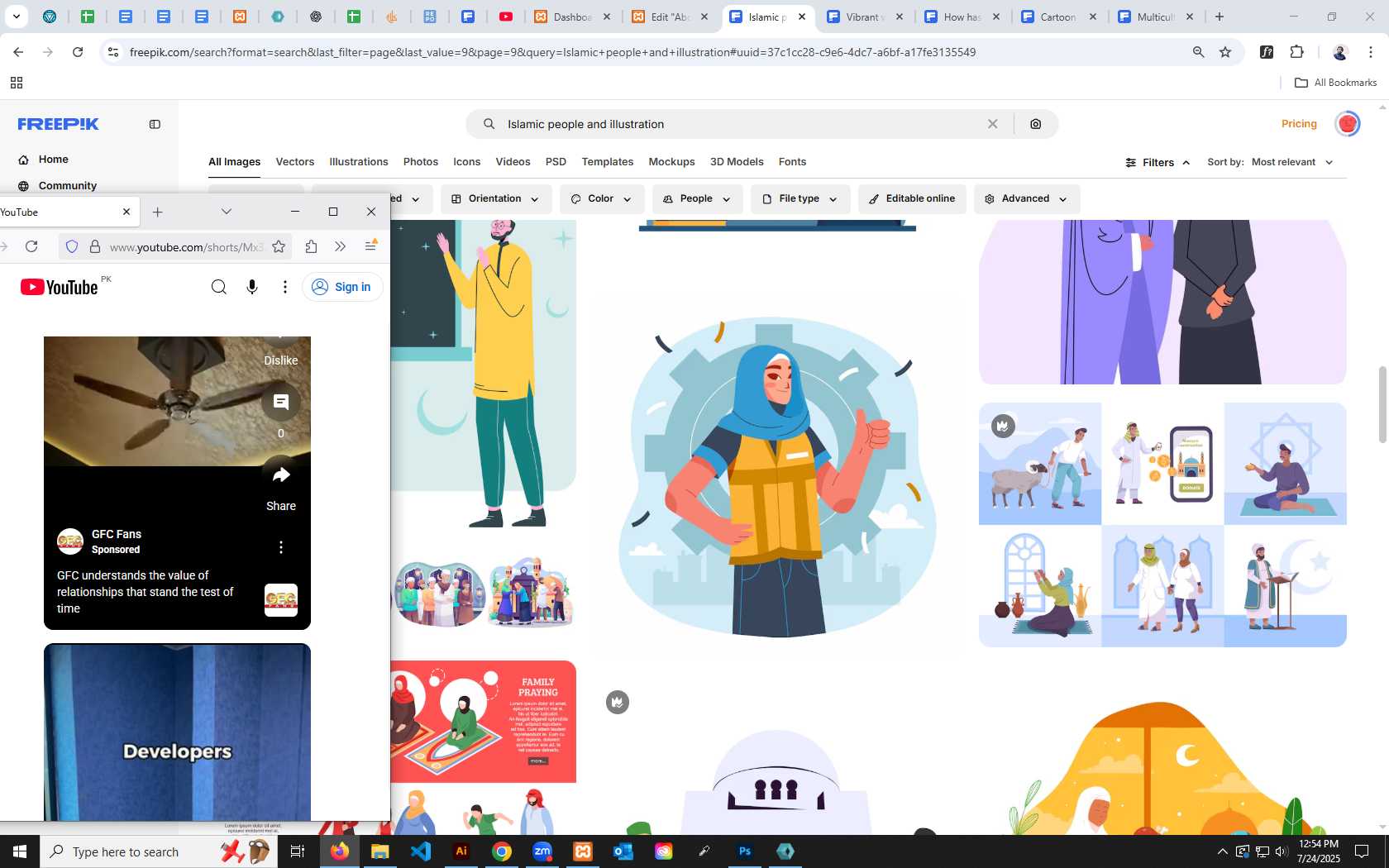Collapse the Filters panel
1389x868 pixels.
[1157, 163]
